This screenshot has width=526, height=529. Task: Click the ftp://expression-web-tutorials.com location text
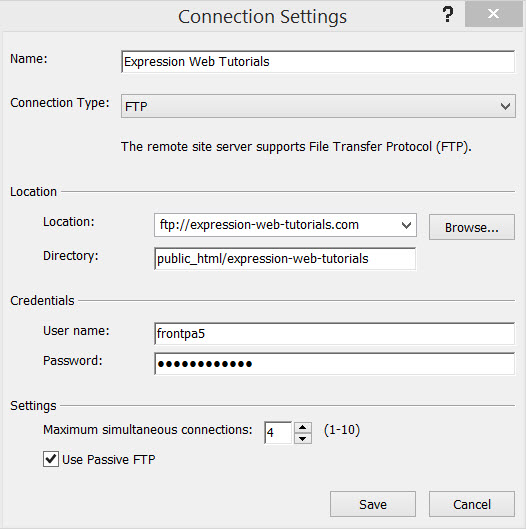tap(259, 225)
